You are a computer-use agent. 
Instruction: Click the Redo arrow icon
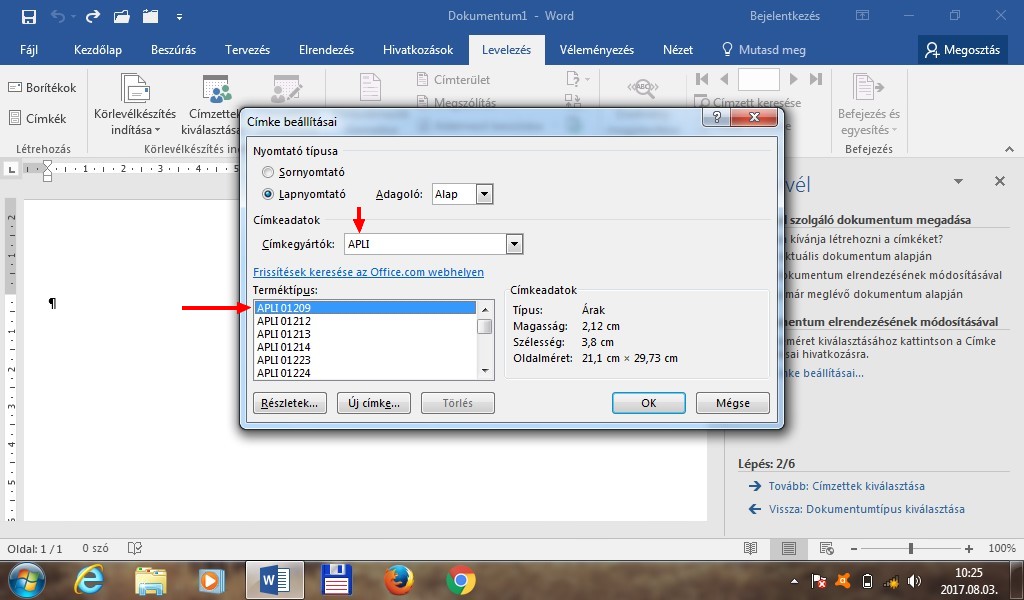coord(92,16)
